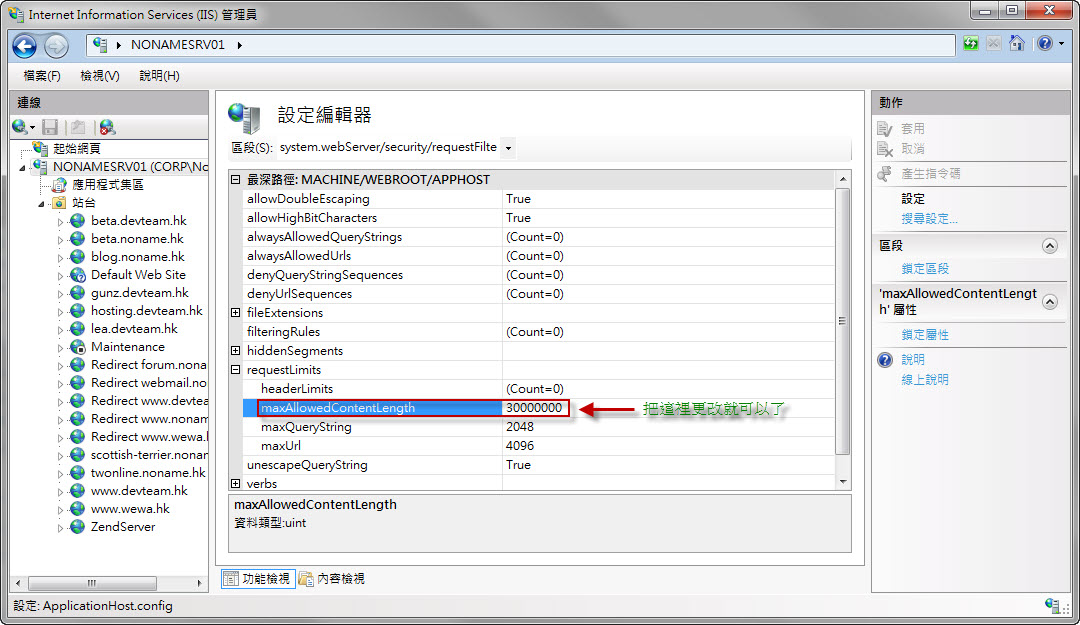Expand the fileExtensions property node
Viewport: 1080px width, 625px height.
(236, 313)
